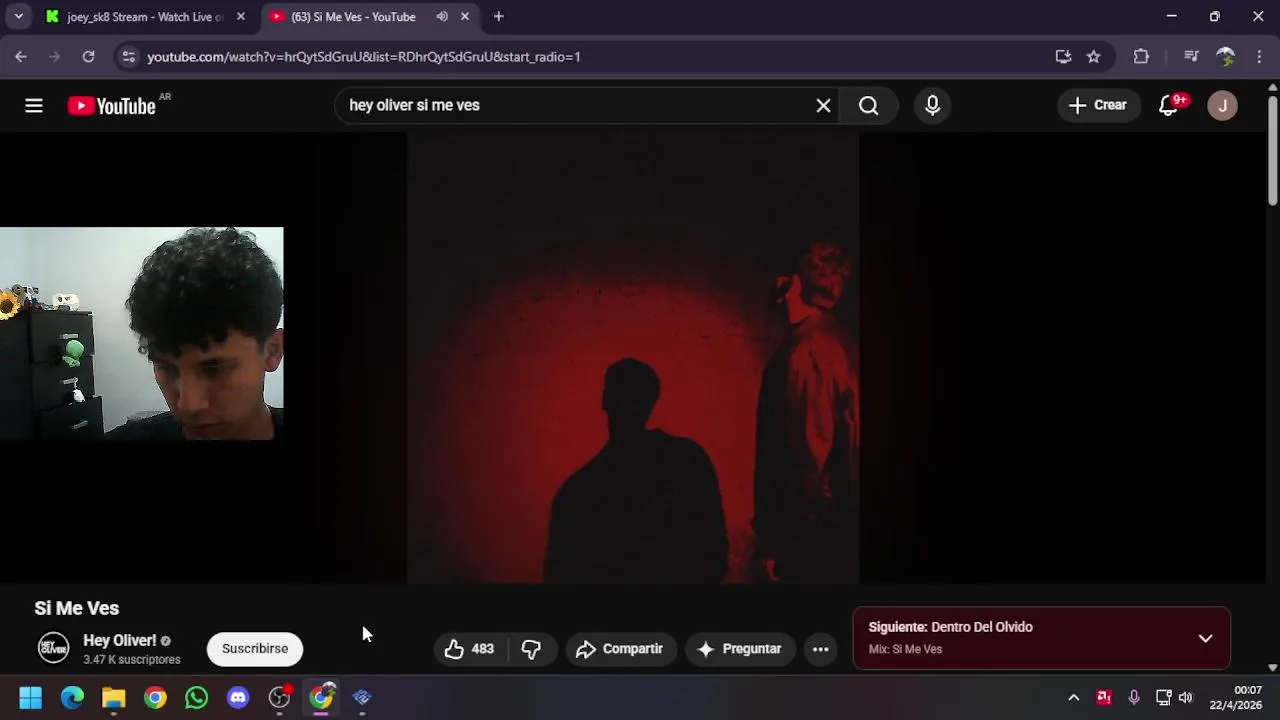The image size is (1280, 720).
Task: Start voice search with microphone
Action: pyautogui.click(x=932, y=105)
